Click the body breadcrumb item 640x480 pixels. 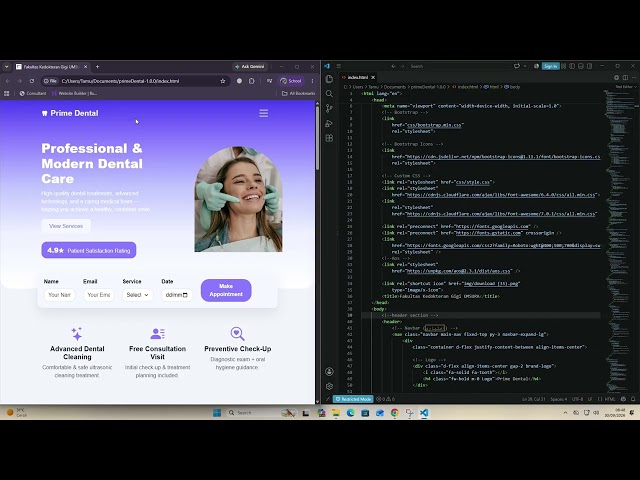click(512, 87)
